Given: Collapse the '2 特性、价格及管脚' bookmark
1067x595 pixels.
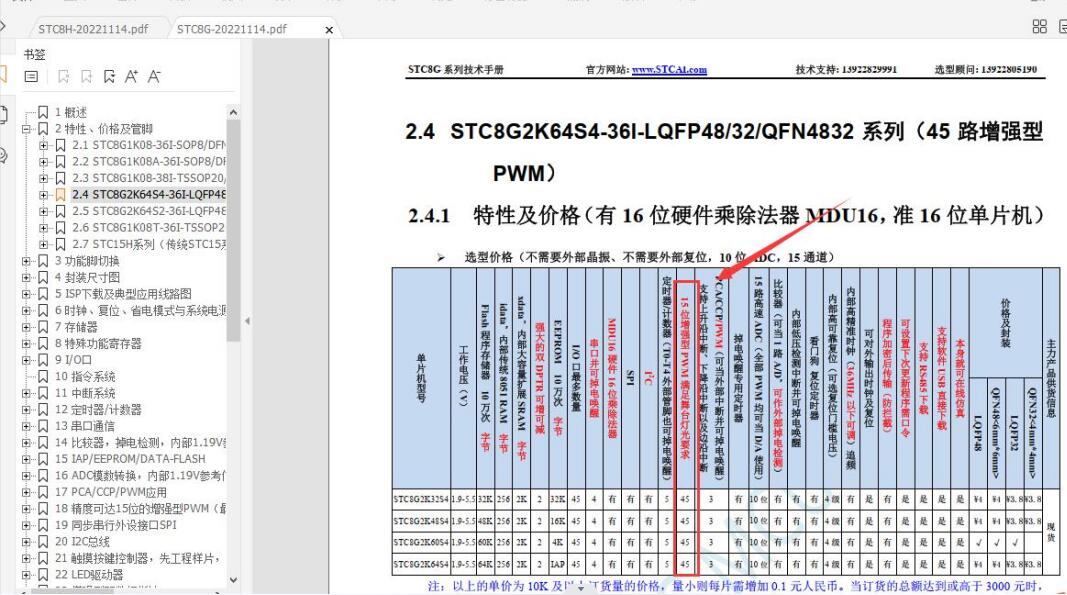Looking at the screenshot, I should point(26,129).
